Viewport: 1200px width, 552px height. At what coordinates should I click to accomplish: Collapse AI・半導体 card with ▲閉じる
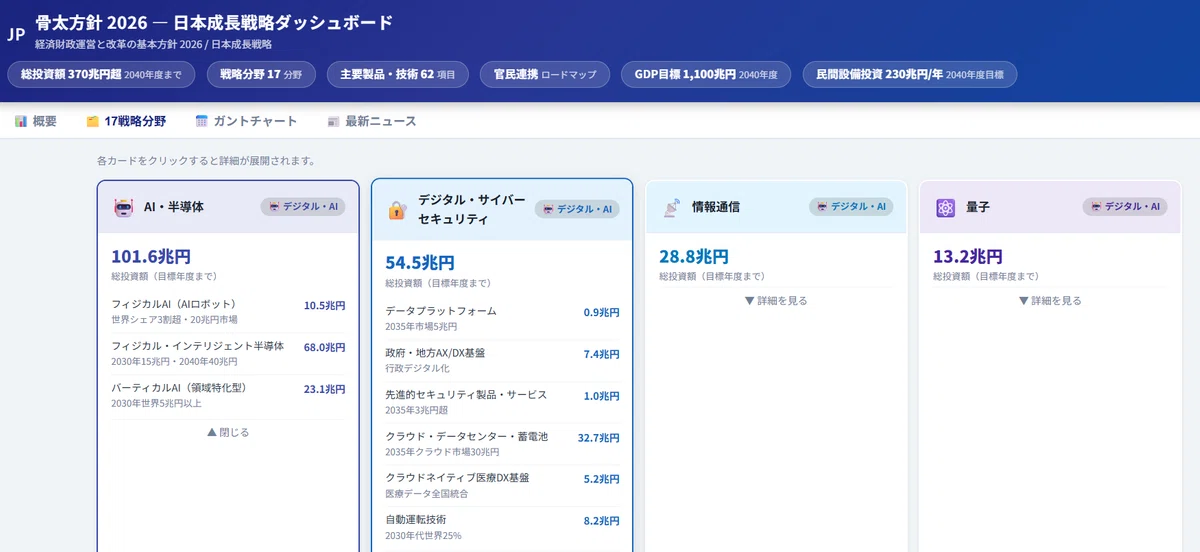click(228, 432)
